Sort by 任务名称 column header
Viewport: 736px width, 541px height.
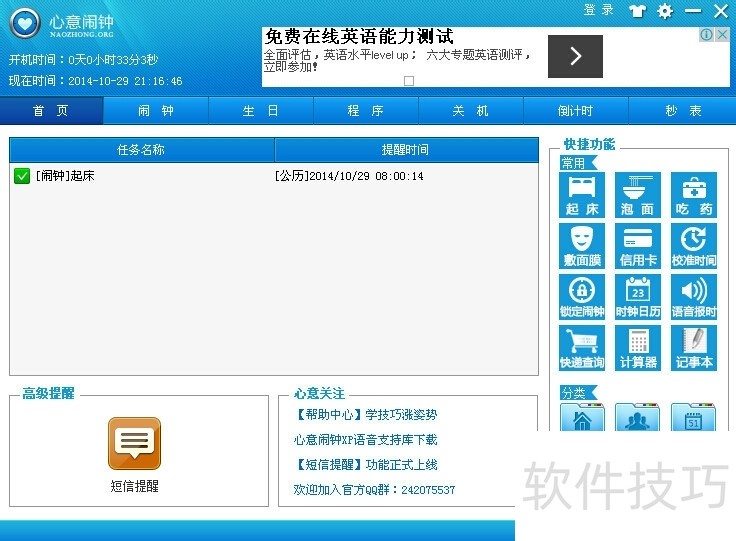coord(141,150)
